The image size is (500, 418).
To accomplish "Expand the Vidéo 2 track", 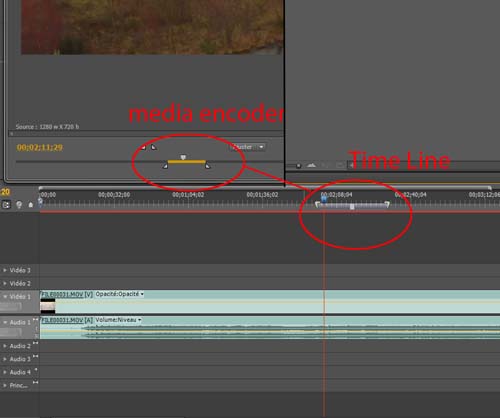I will (x=5, y=283).
